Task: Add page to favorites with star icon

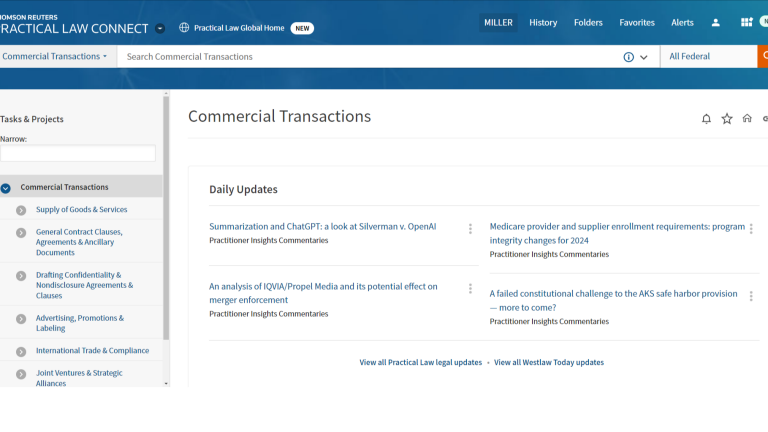Action: [x=727, y=119]
